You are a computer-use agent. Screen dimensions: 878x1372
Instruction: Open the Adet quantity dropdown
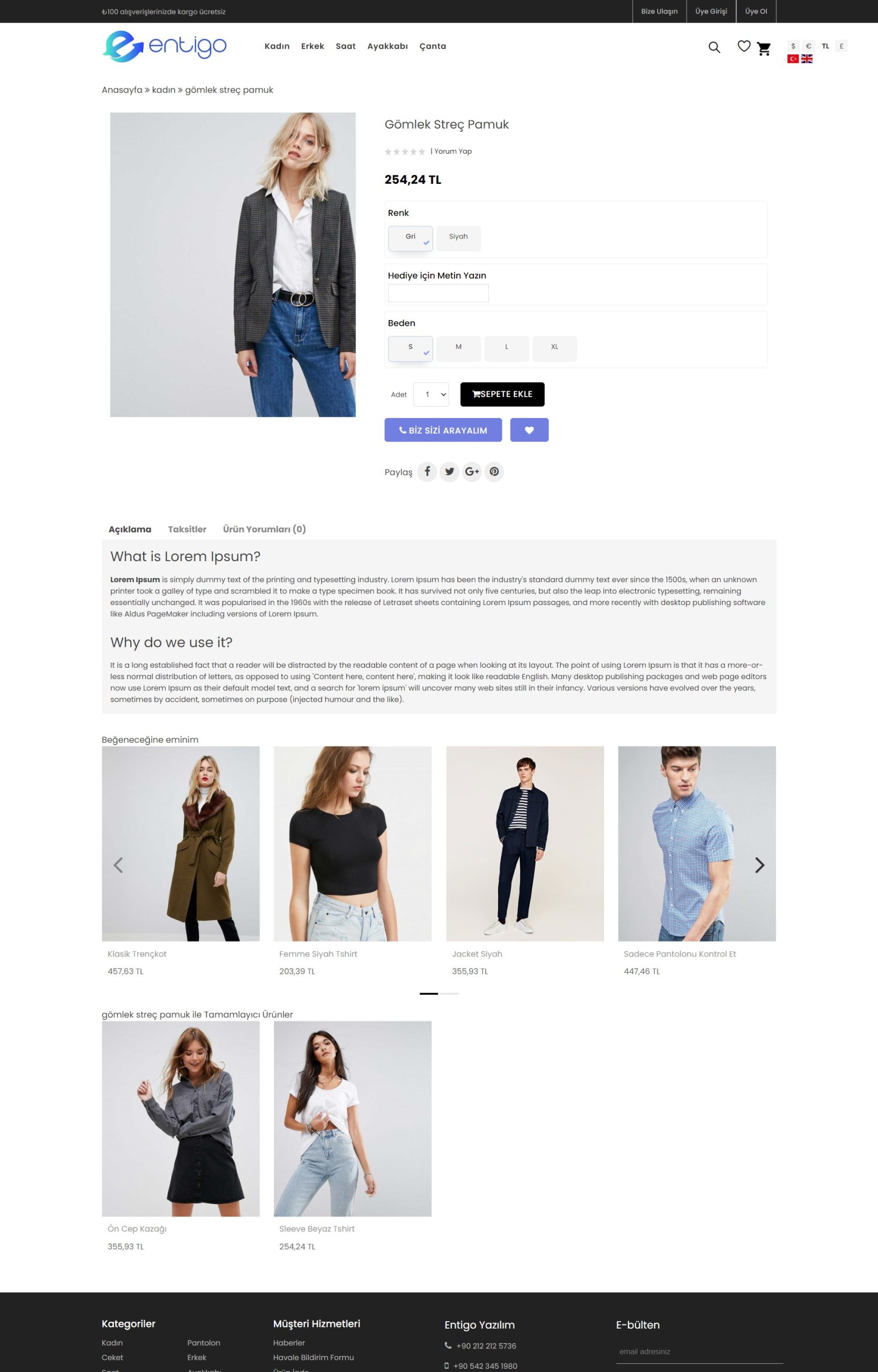click(x=431, y=394)
